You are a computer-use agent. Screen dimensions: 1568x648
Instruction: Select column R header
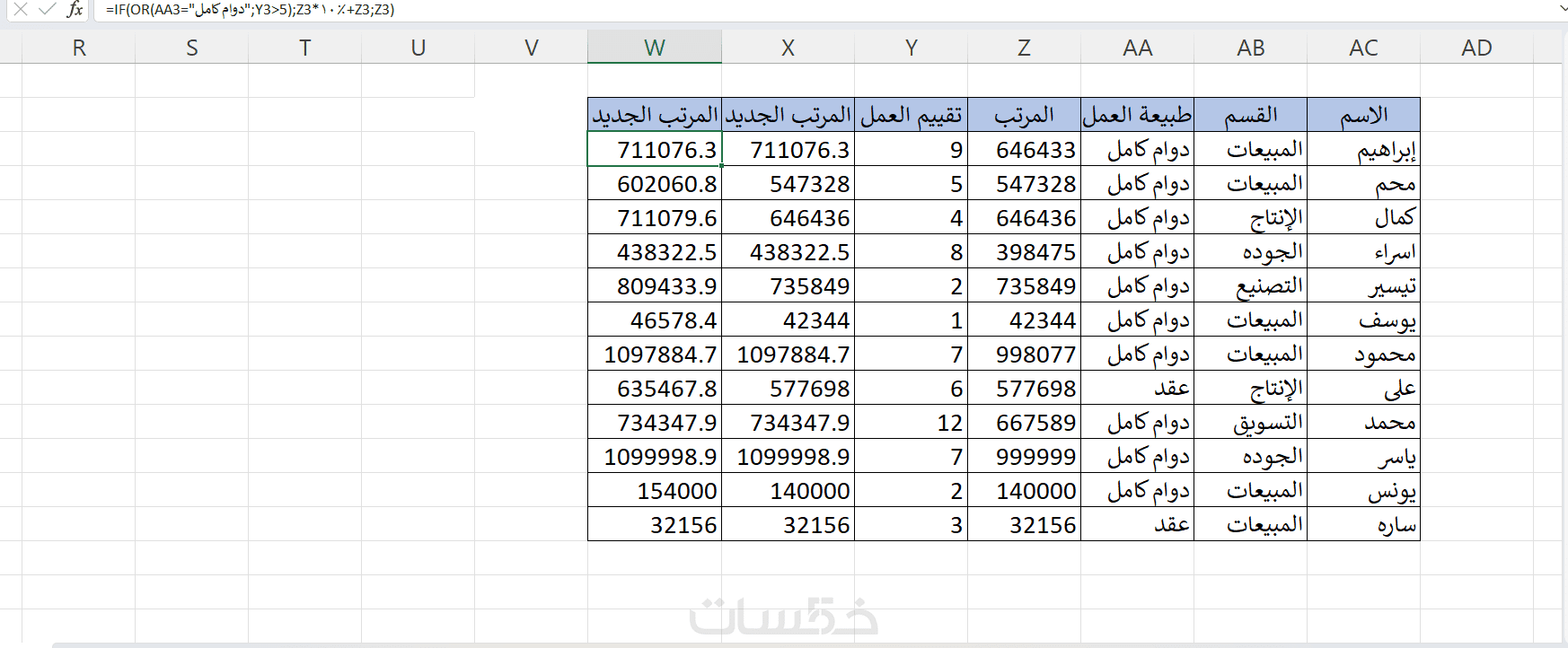tap(79, 48)
